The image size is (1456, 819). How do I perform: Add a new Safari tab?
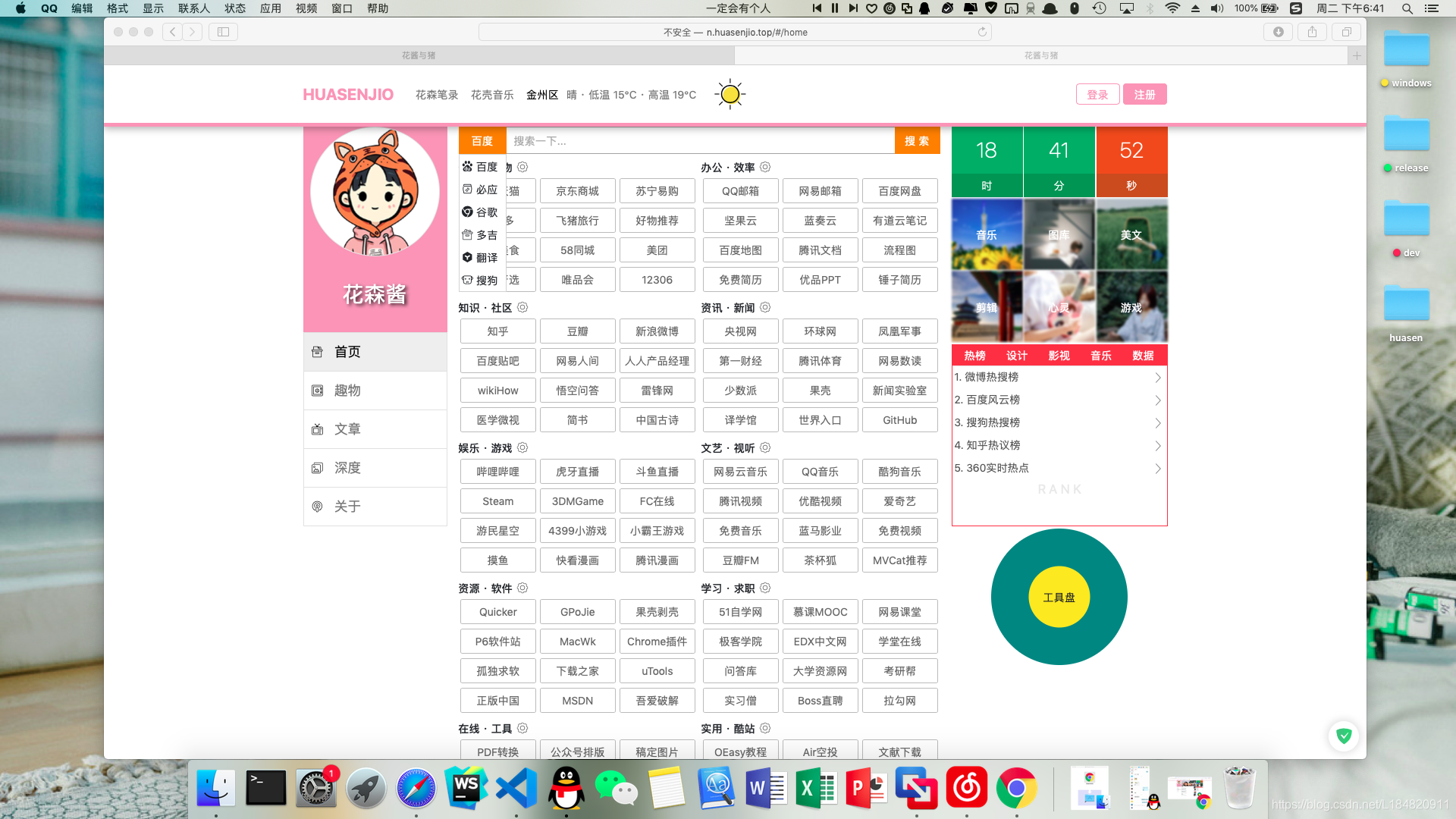click(x=1357, y=55)
